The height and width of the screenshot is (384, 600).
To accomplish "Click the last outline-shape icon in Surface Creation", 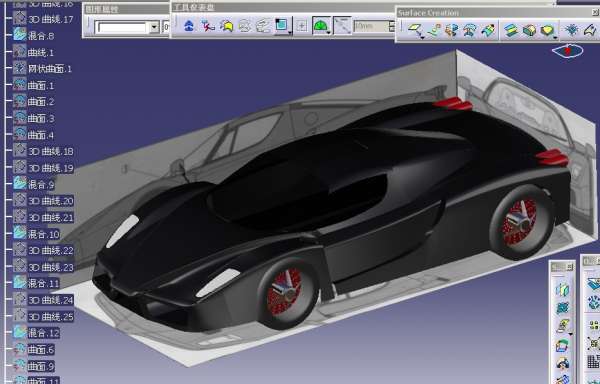I will pos(591,30).
